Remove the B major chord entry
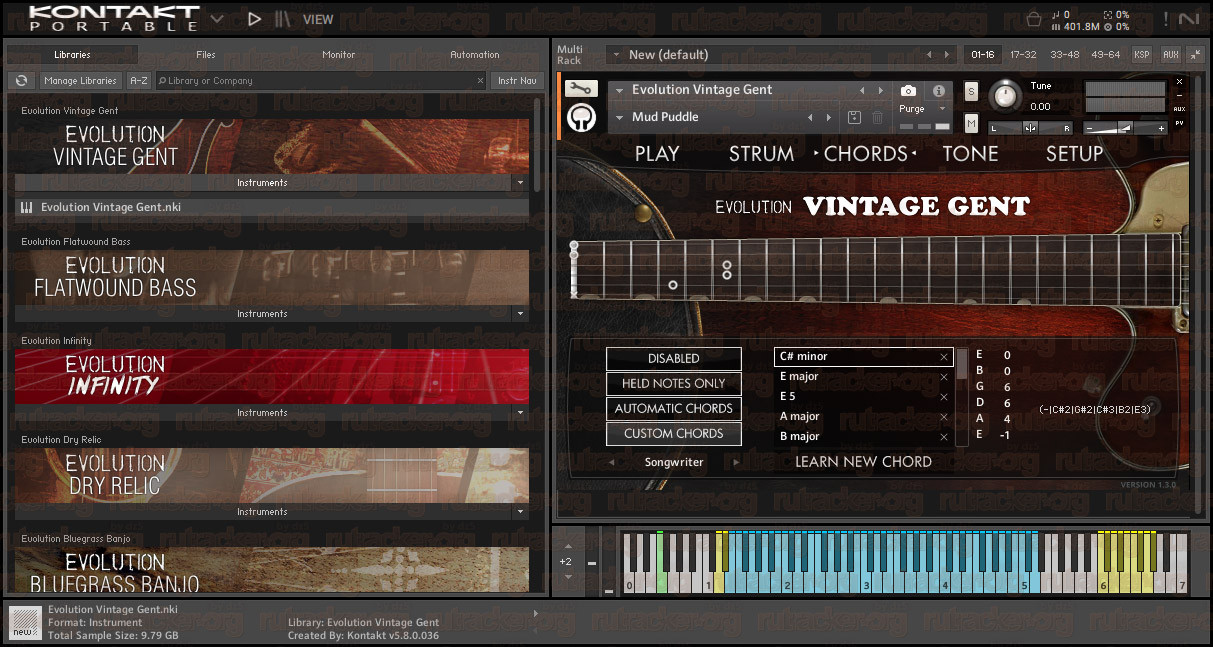 tap(943, 437)
